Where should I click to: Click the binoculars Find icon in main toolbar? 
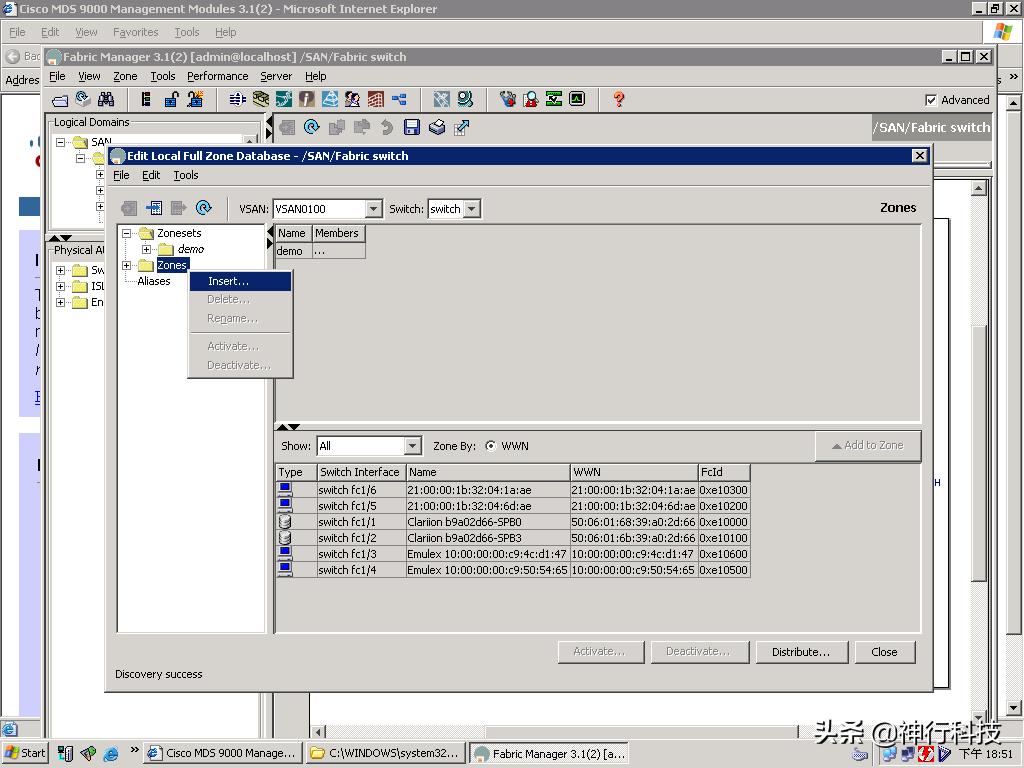click(106, 99)
